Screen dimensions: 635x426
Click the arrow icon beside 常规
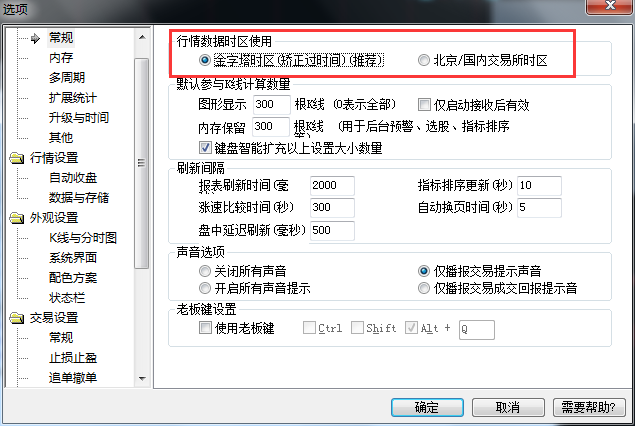(36, 38)
